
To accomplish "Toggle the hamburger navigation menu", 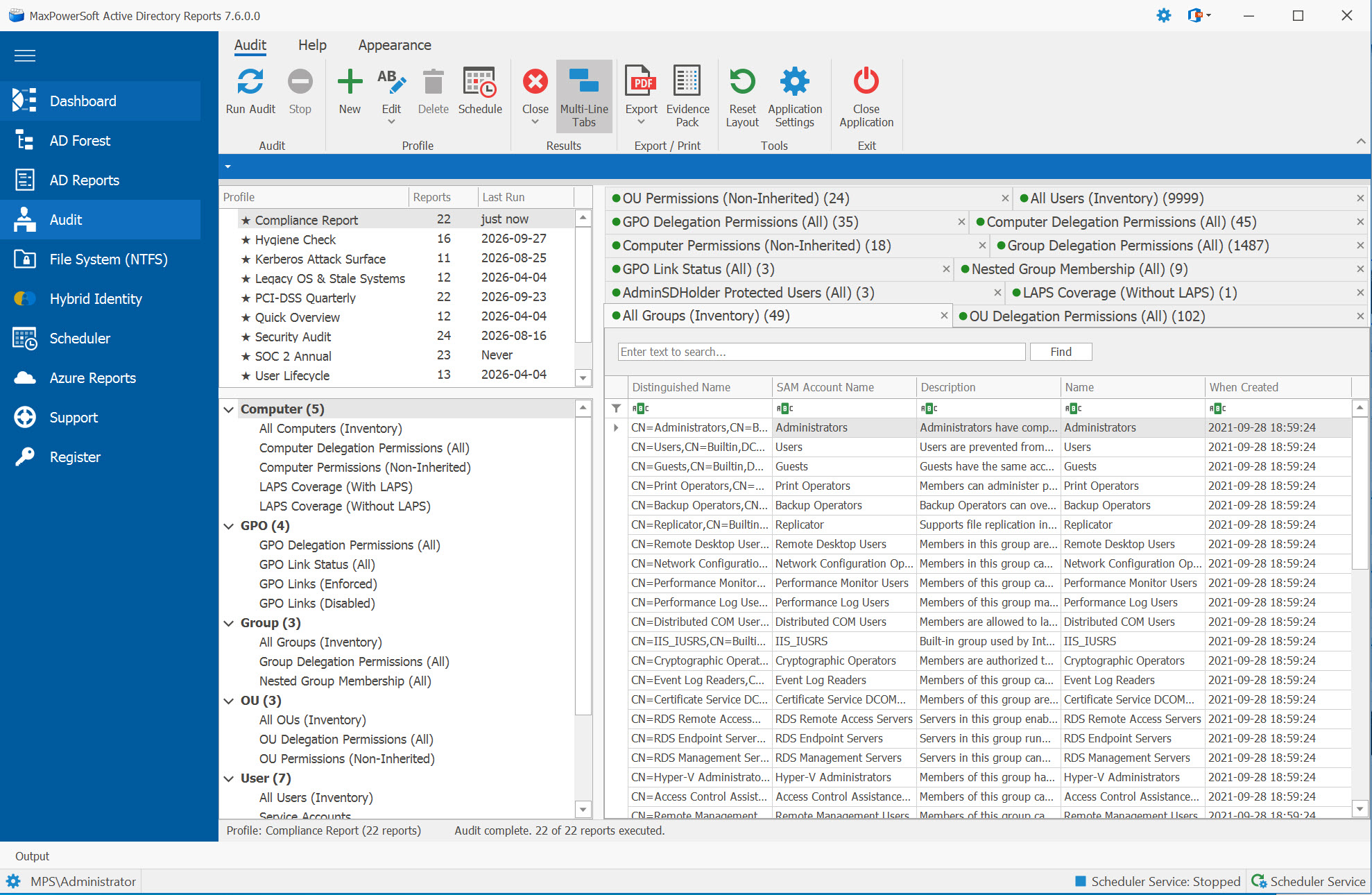I will click(25, 56).
